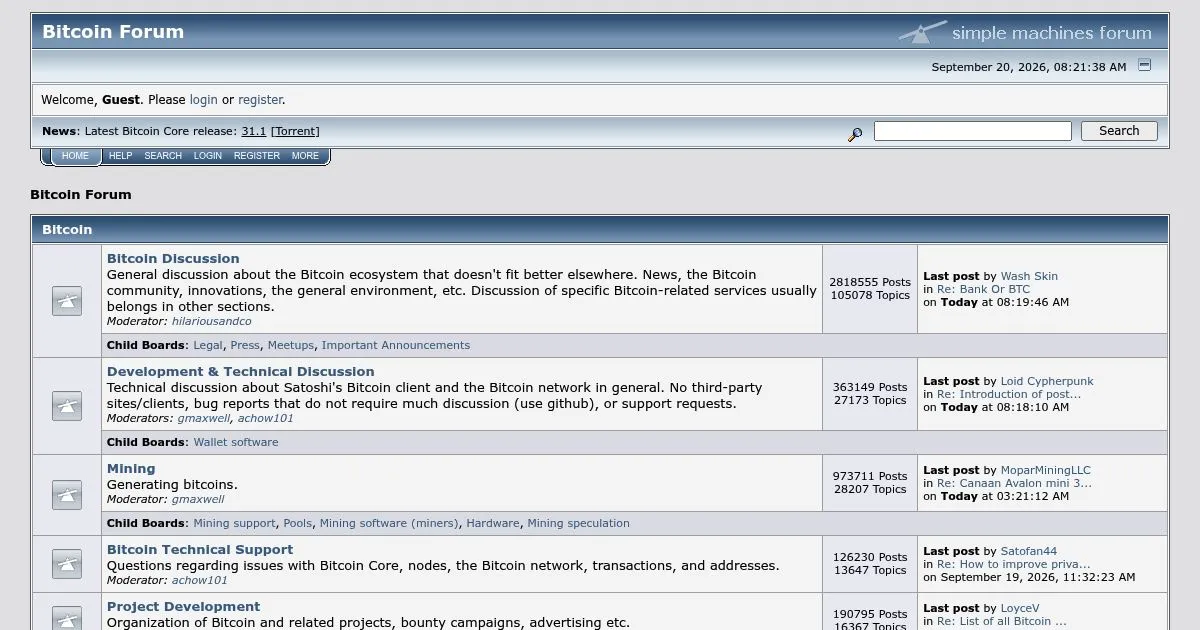Click the date and time display
Viewport: 1200px width, 630px height.
pos(1029,67)
